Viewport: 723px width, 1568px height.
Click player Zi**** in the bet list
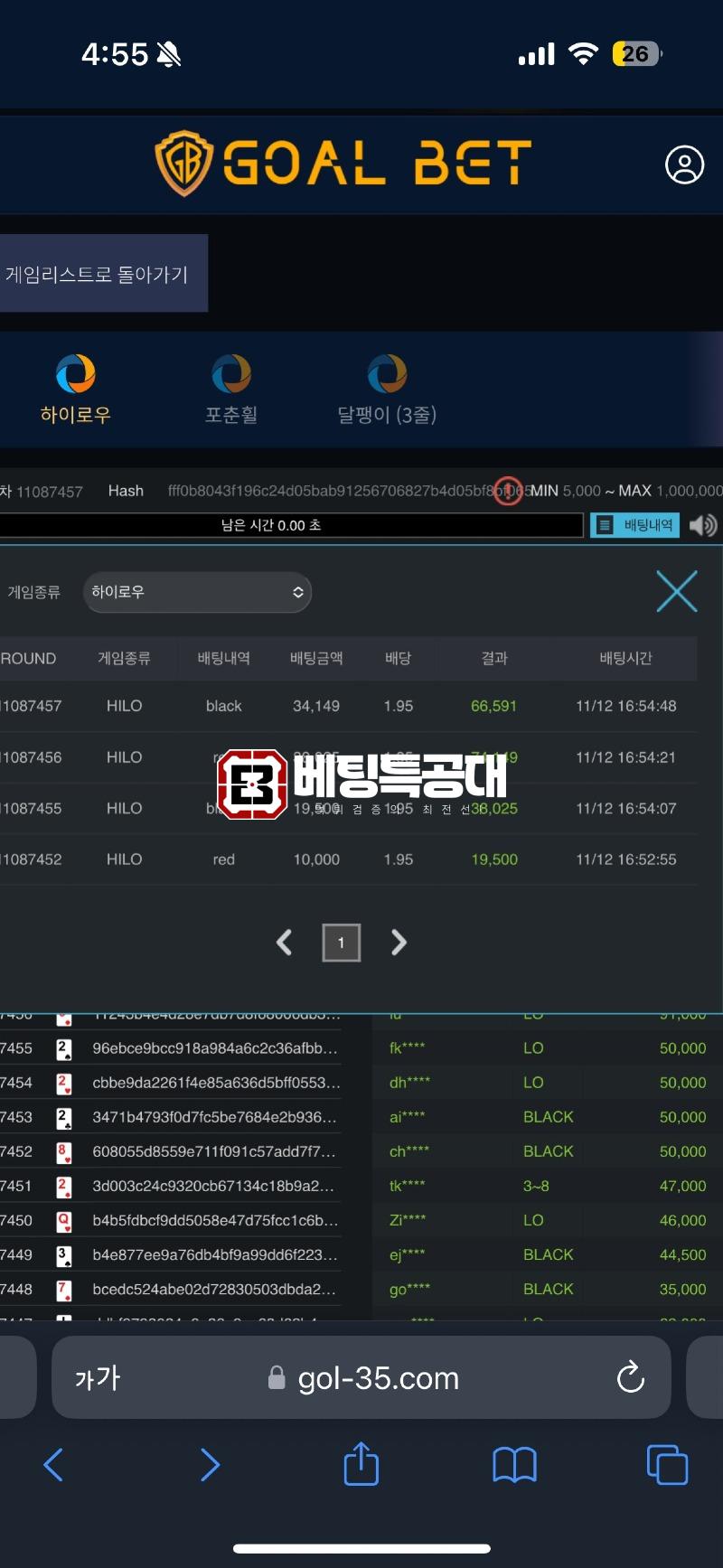coord(407,1220)
